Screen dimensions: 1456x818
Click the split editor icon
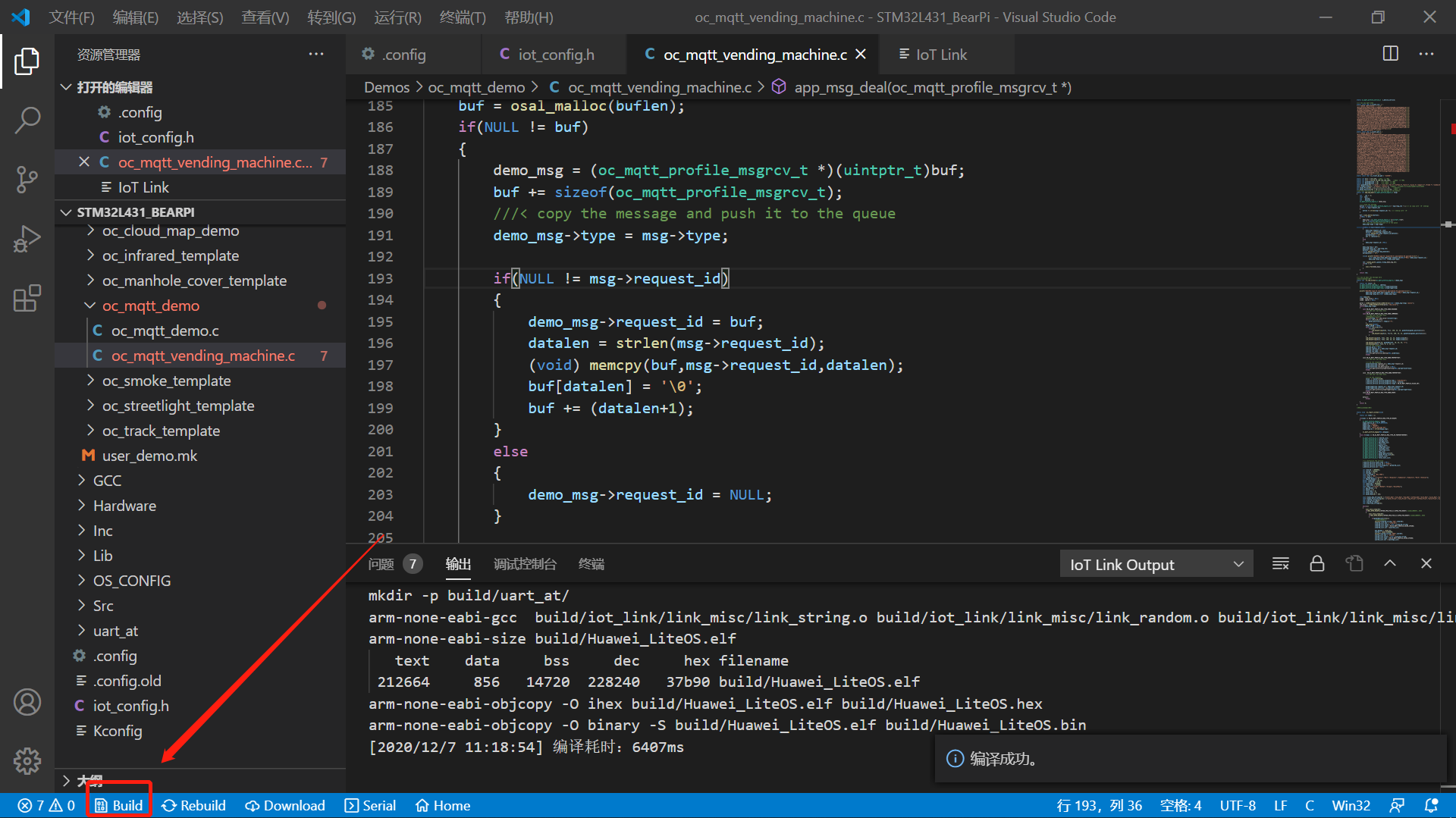[1390, 54]
